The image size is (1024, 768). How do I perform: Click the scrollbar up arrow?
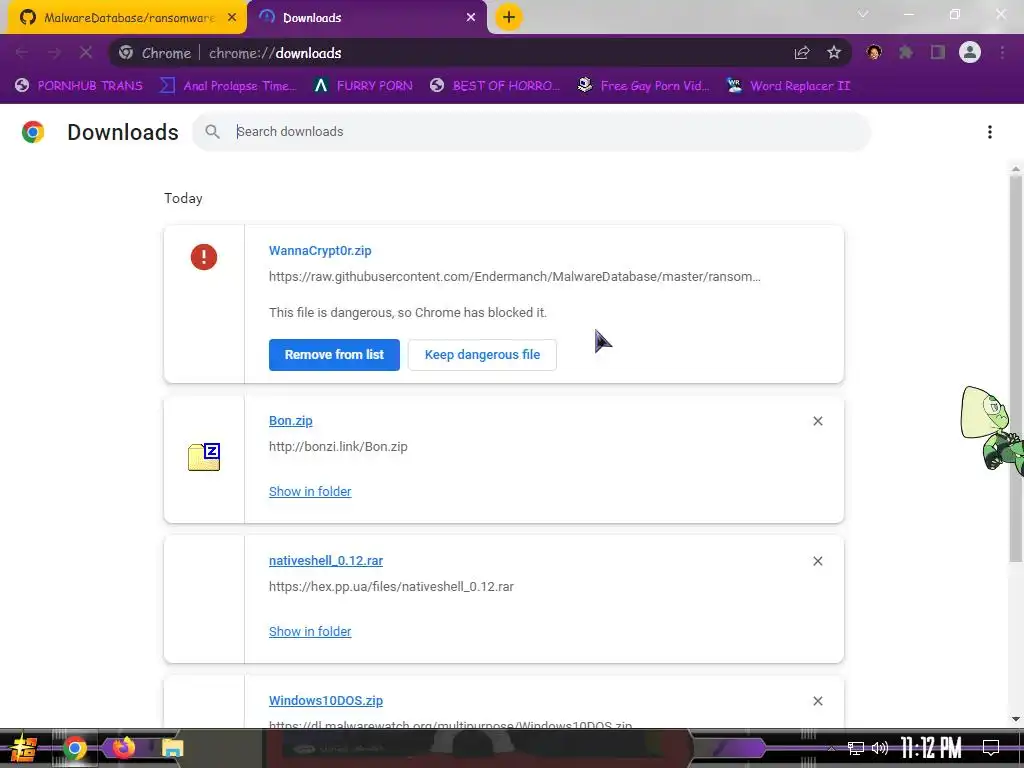(1016, 169)
